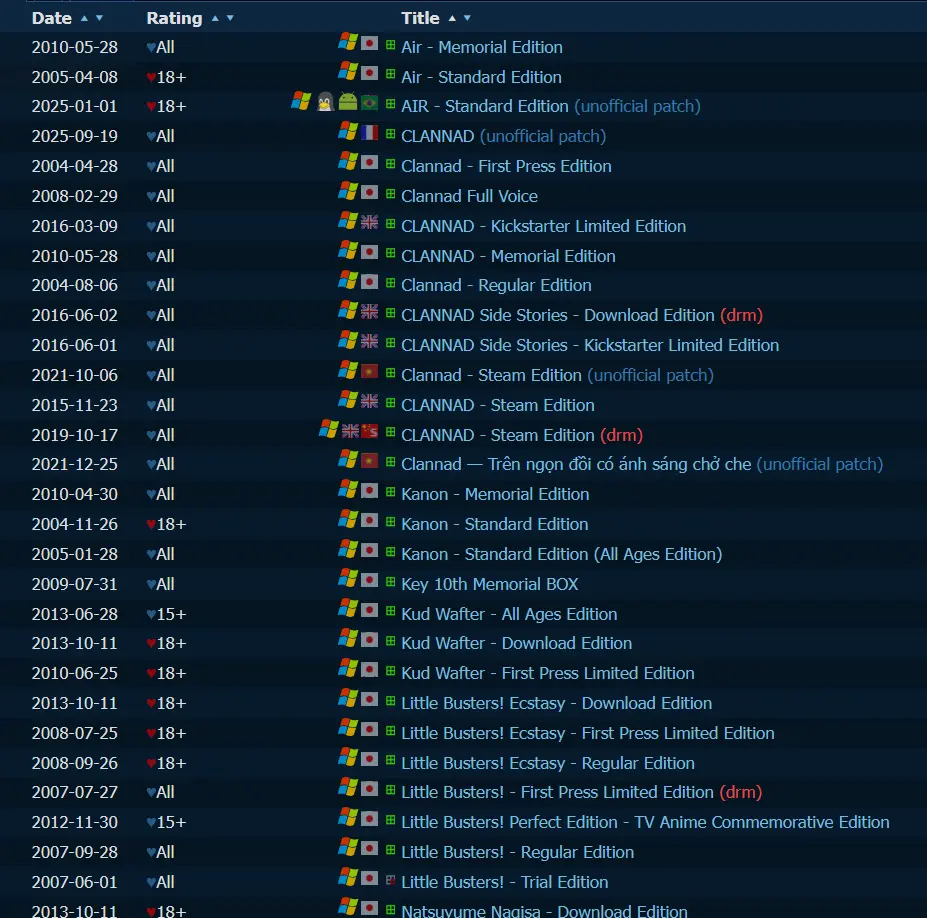Click the Brazilian flag on AIR unofficial patch row
This screenshot has height=918, width=927.
click(369, 102)
